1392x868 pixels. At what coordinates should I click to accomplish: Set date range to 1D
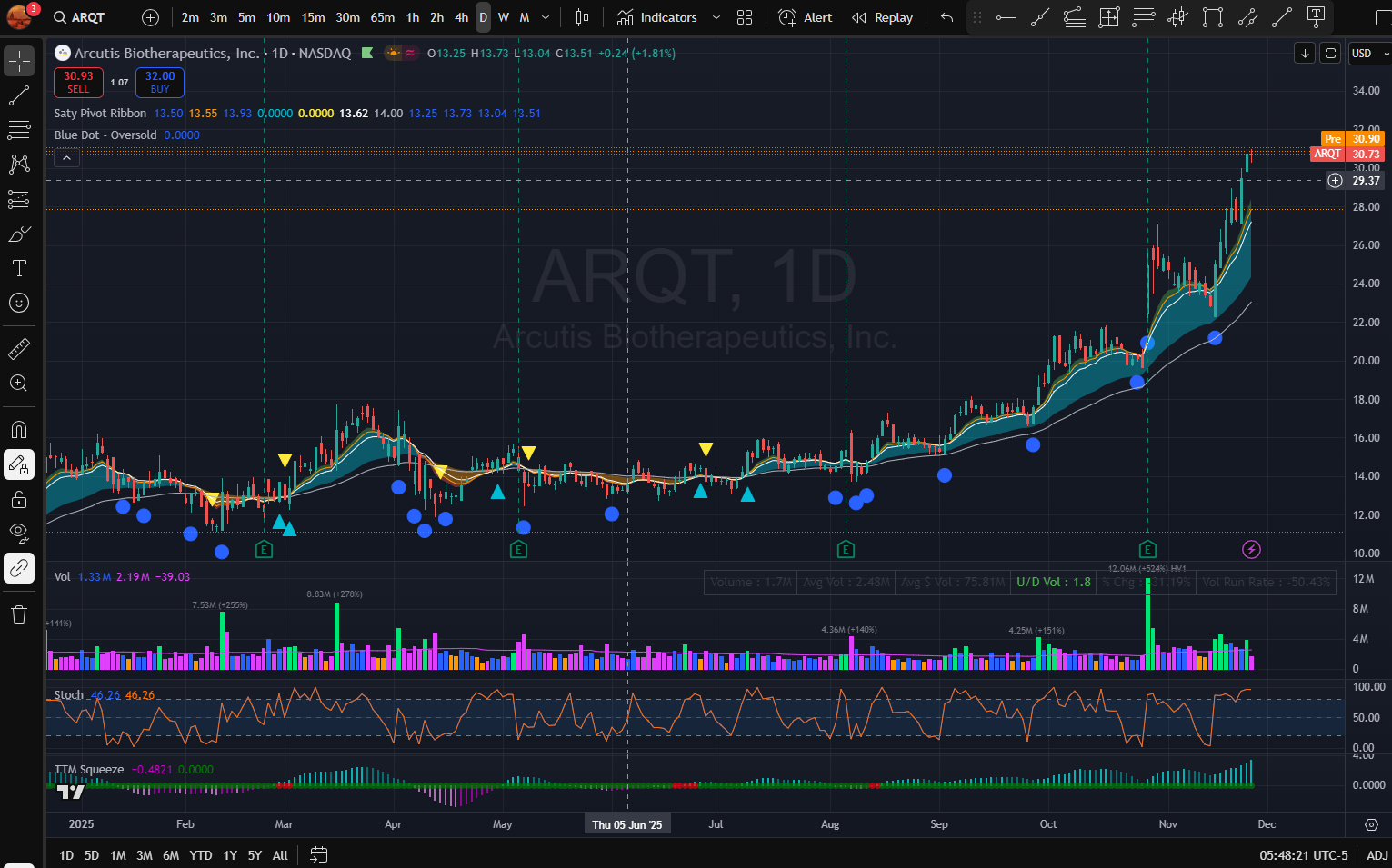pyautogui.click(x=66, y=855)
